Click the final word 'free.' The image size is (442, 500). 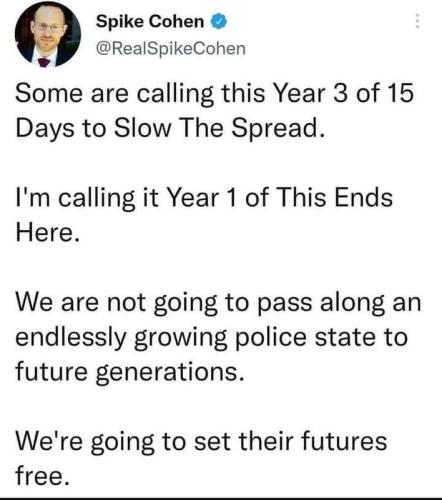coord(43,476)
